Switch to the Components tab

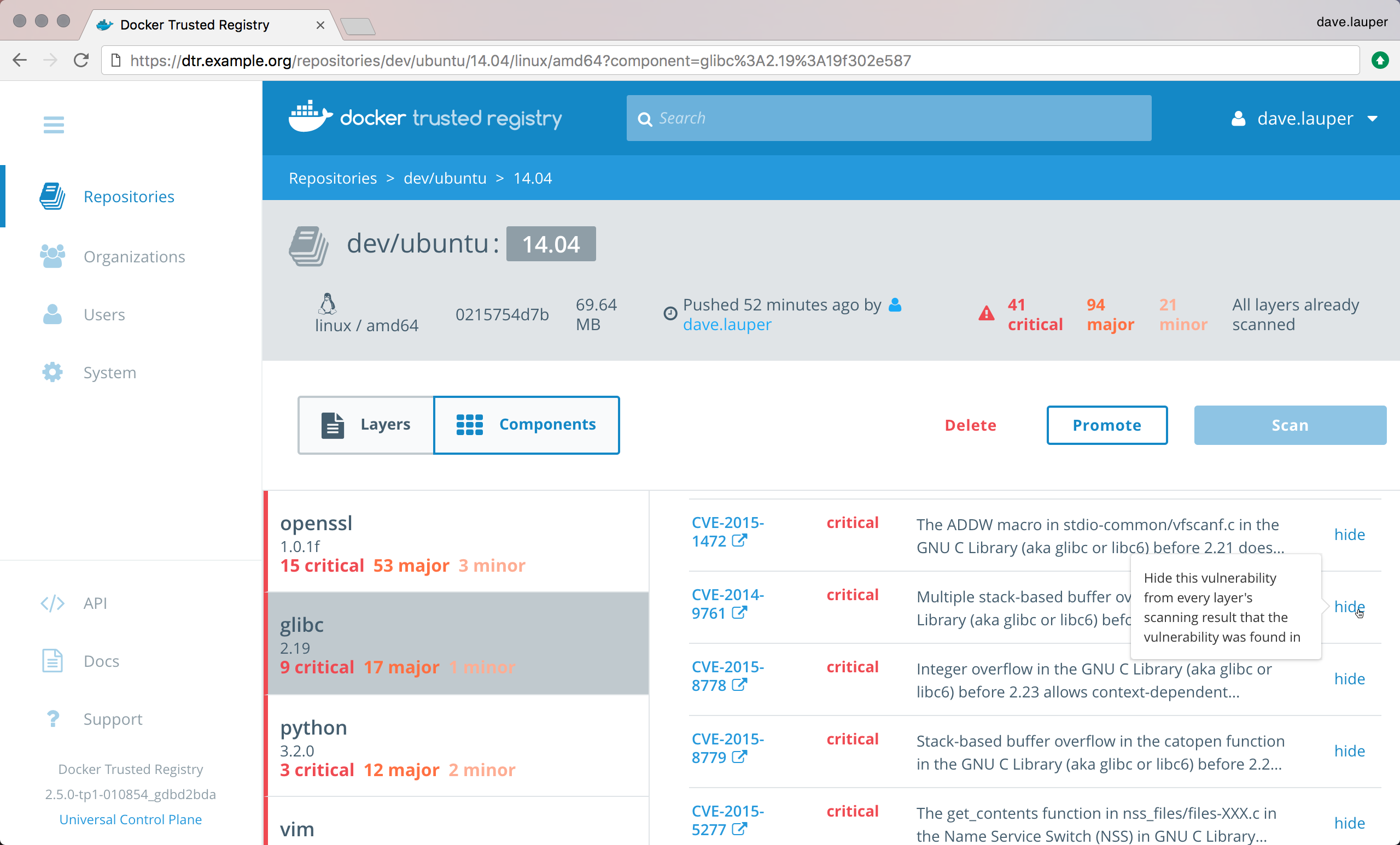click(526, 424)
